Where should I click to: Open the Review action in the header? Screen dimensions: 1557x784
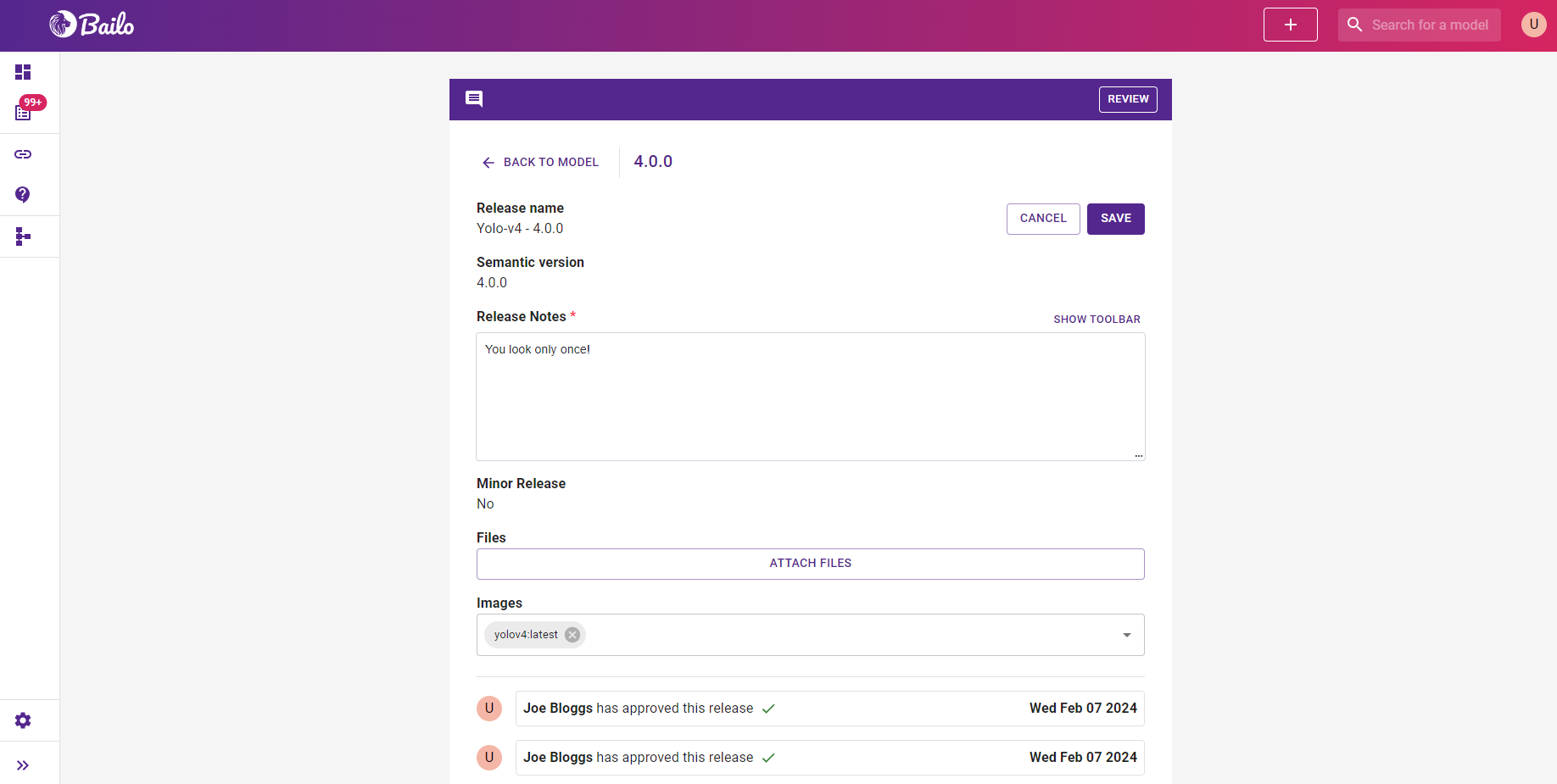tap(1127, 99)
